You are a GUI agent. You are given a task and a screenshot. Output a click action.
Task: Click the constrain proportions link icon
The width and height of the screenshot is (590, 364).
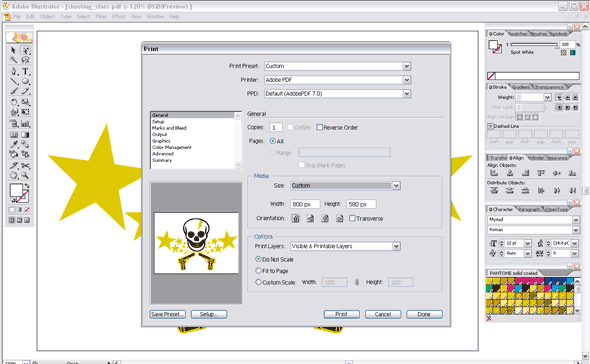coord(357,282)
